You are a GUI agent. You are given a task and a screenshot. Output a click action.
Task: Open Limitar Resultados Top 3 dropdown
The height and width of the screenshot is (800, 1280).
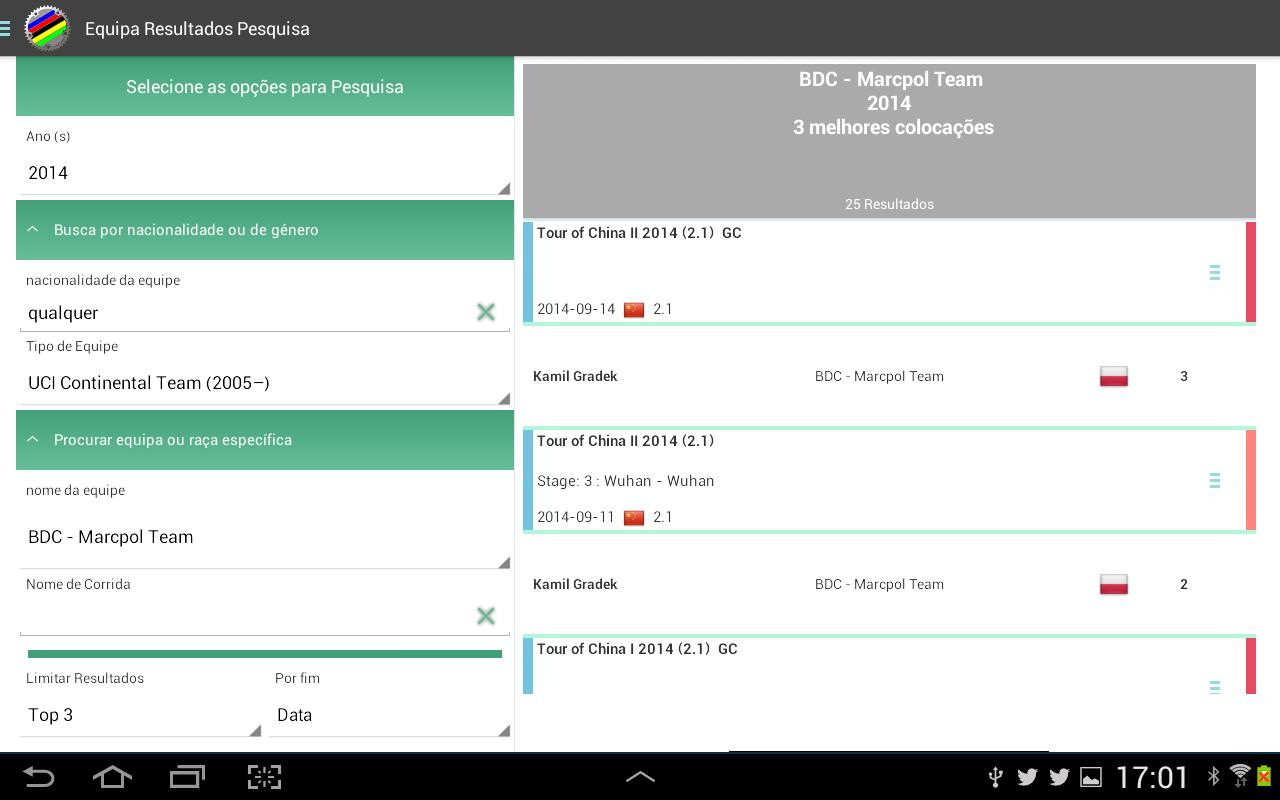point(141,715)
